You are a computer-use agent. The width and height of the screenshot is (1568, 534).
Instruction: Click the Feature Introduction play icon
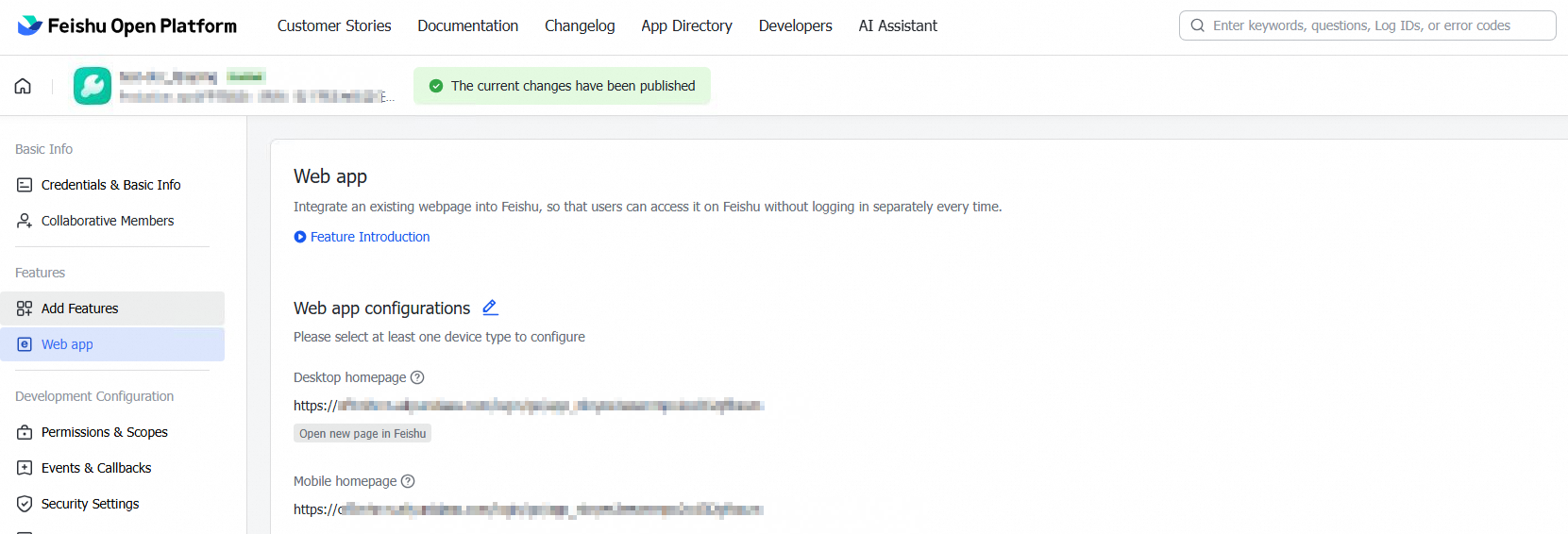(x=300, y=237)
